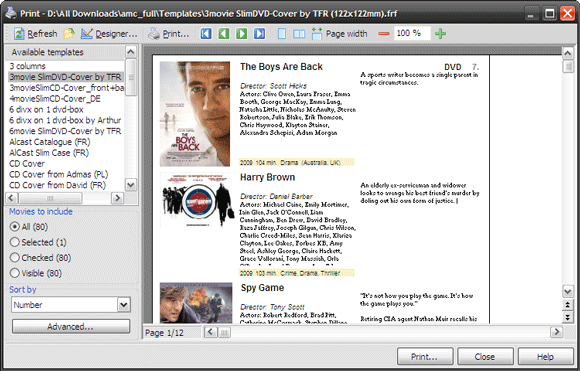Screen dimensions: 580x371
Task: Zoom in with green plus icon
Action: click(x=440, y=34)
